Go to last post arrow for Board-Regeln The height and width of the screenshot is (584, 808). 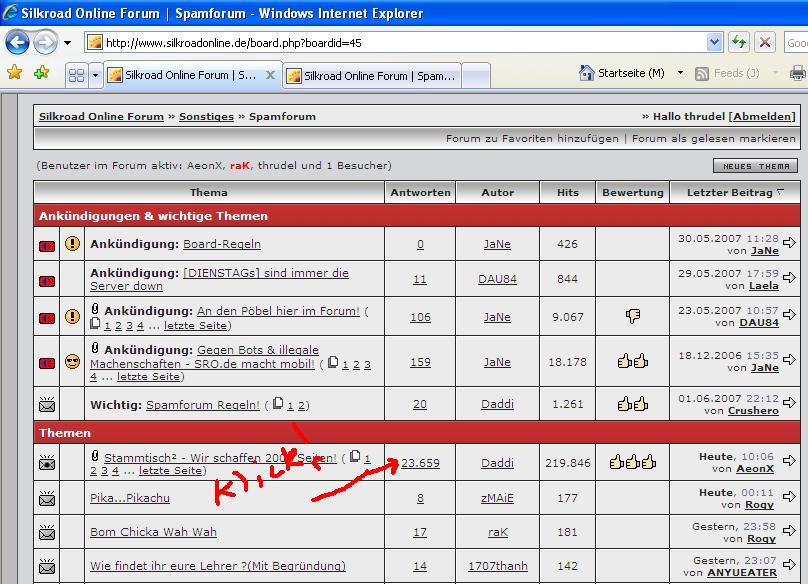point(790,243)
